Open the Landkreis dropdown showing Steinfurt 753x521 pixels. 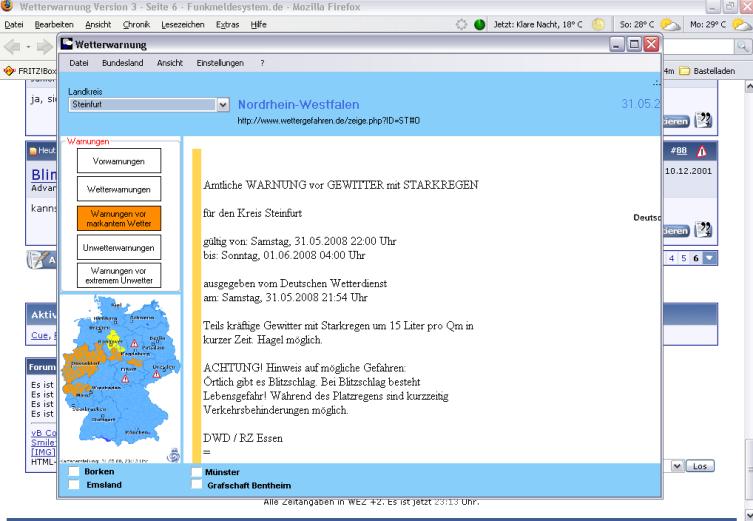(x=223, y=104)
